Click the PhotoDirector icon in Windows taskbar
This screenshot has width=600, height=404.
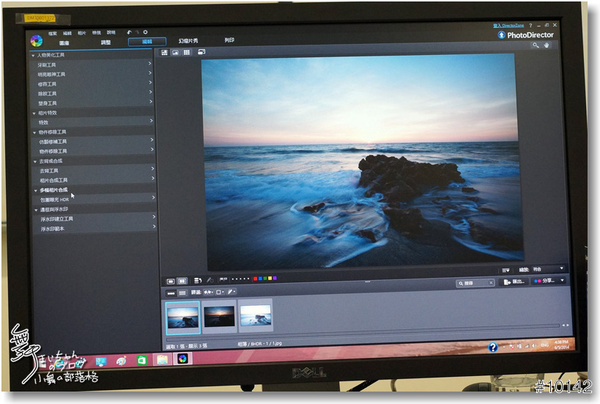coord(182,358)
